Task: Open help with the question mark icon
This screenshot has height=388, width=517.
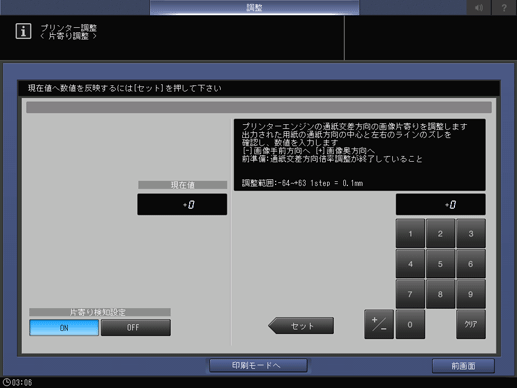Action: coord(504,7)
